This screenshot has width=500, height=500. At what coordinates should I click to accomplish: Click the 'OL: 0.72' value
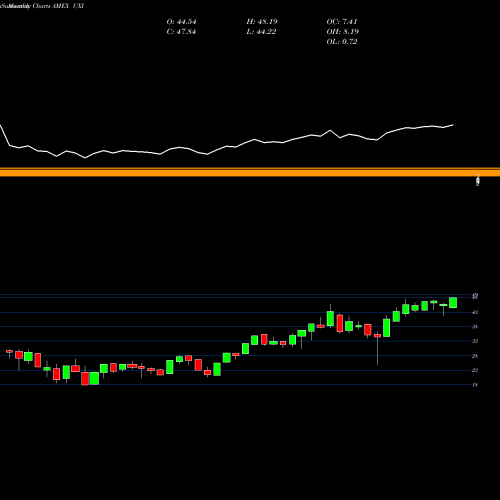(x=342, y=42)
